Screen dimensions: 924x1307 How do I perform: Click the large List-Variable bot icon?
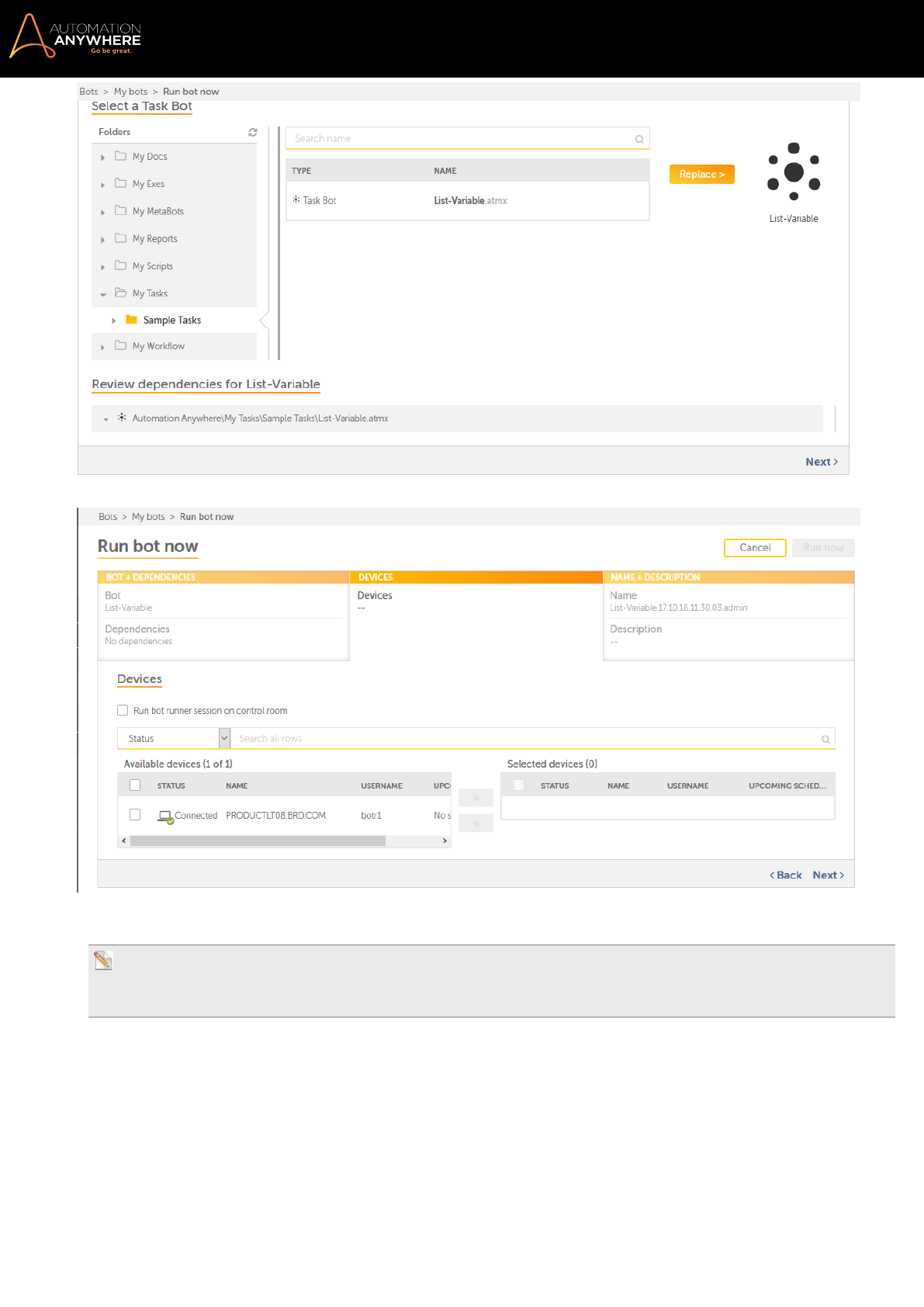[794, 172]
